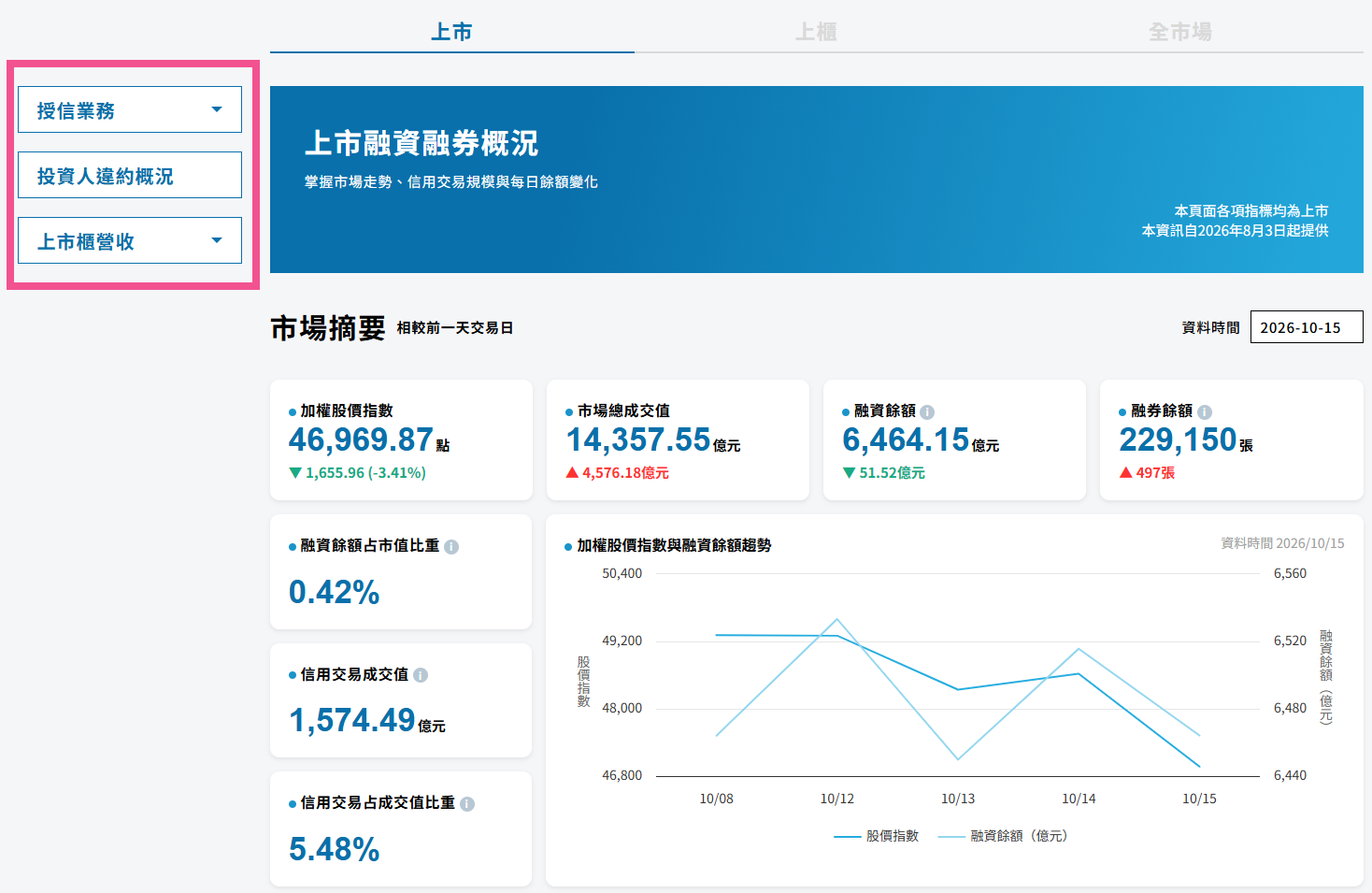This screenshot has width=1372, height=893.
Task: Click the 10/13 label on chart axis
Action: [958, 799]
